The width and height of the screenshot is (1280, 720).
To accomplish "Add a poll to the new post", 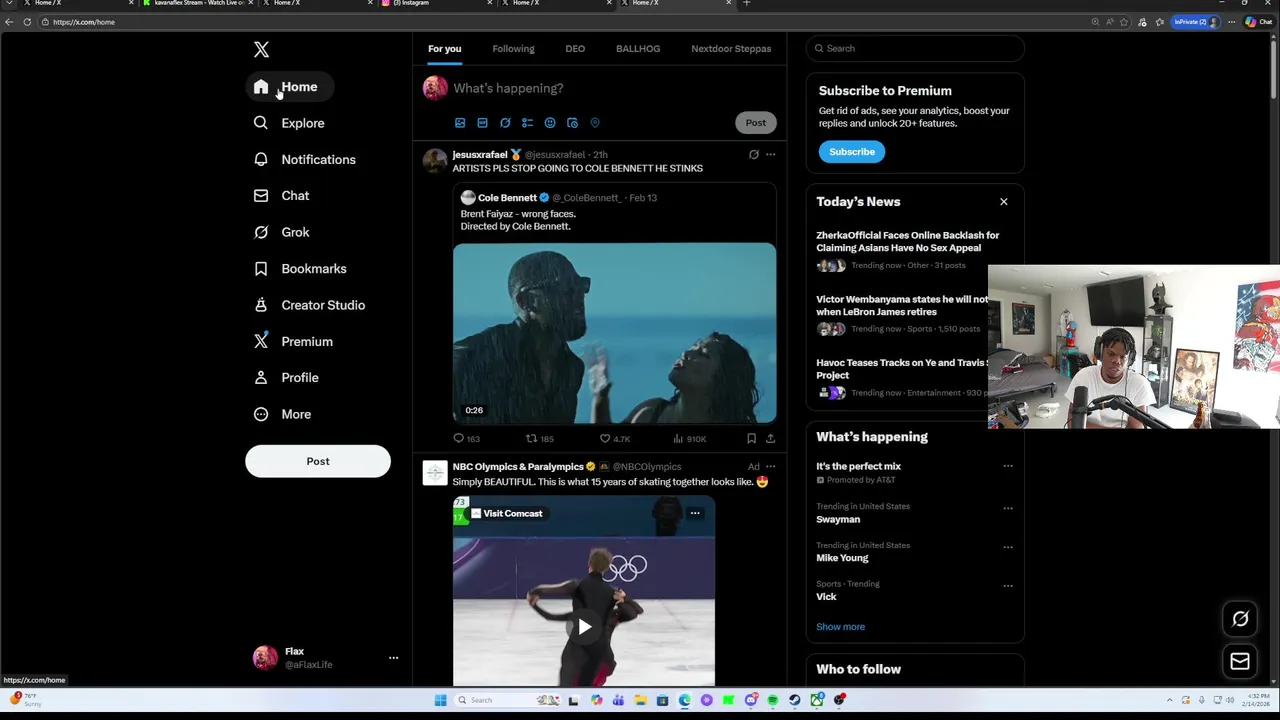I will point(527,123).
